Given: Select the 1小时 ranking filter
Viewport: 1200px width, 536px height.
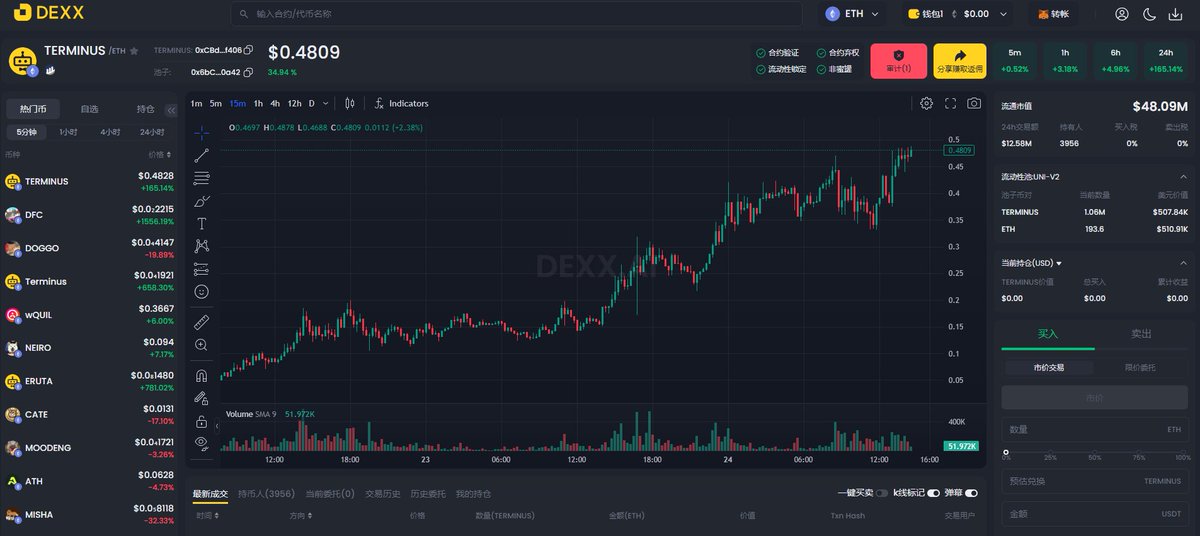Looking at the screenshot, I should click(x=68, y=132).
